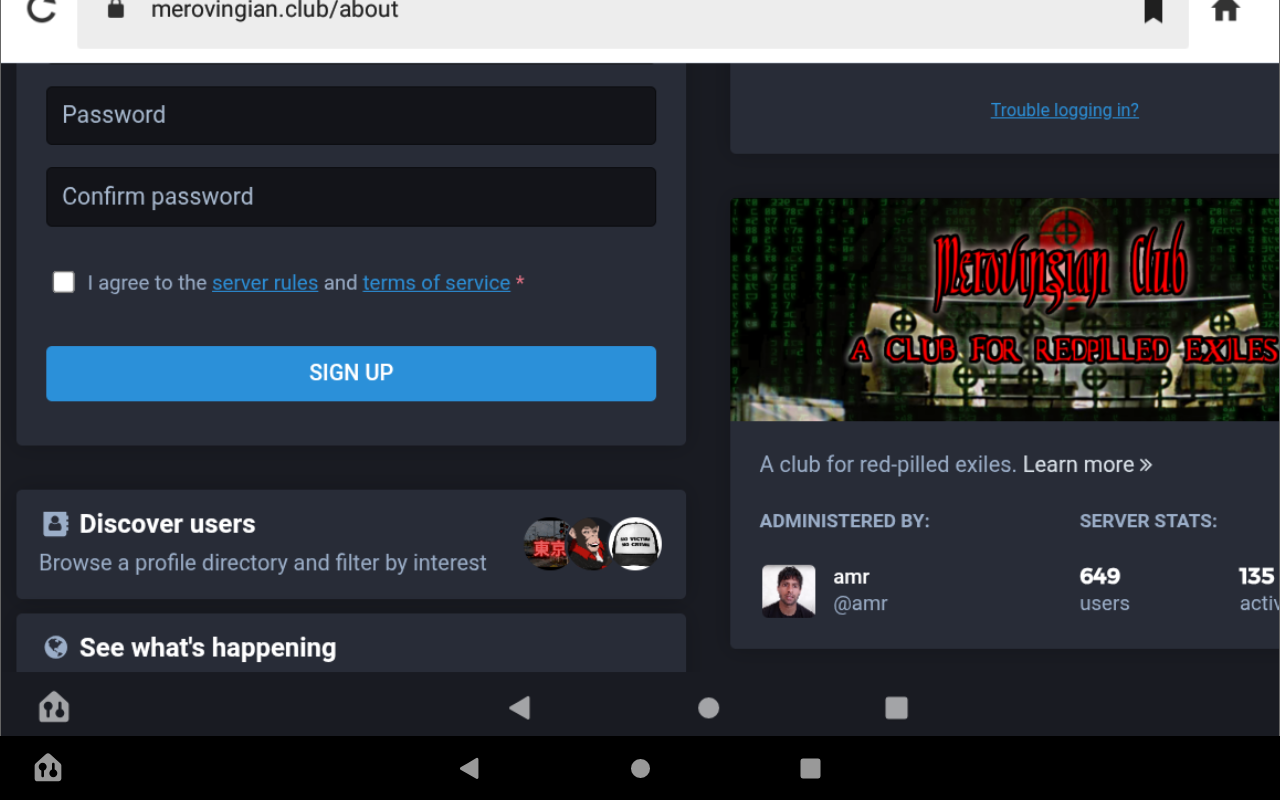This screenshot has height=800, width=1280.
Task: Tap the home circle in the dark gray bar
Action: 708,708
